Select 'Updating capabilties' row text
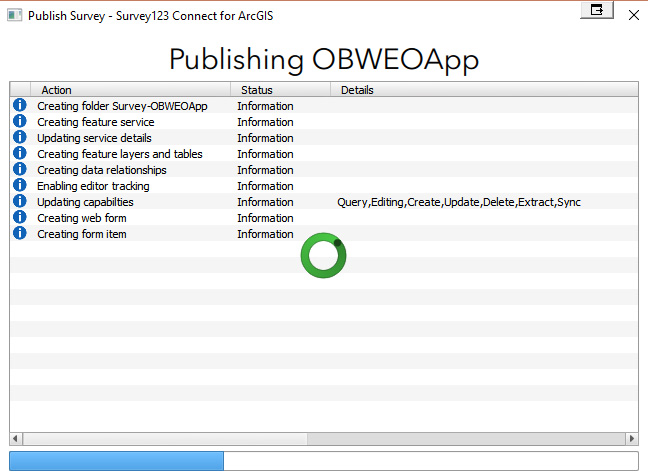This screenshot has height=474, width=648. (85, 202)
